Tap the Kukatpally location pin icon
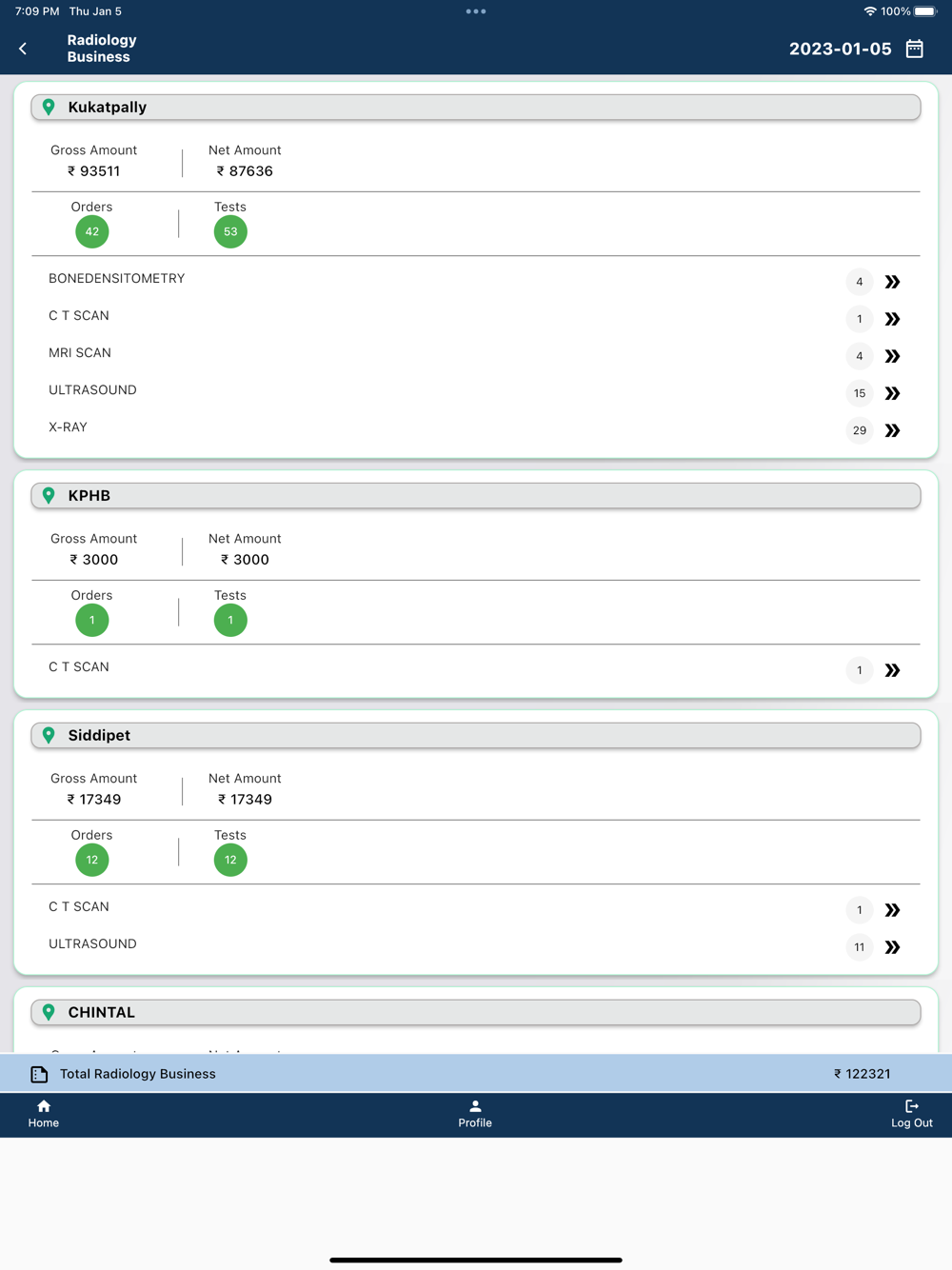 point(49,108)
